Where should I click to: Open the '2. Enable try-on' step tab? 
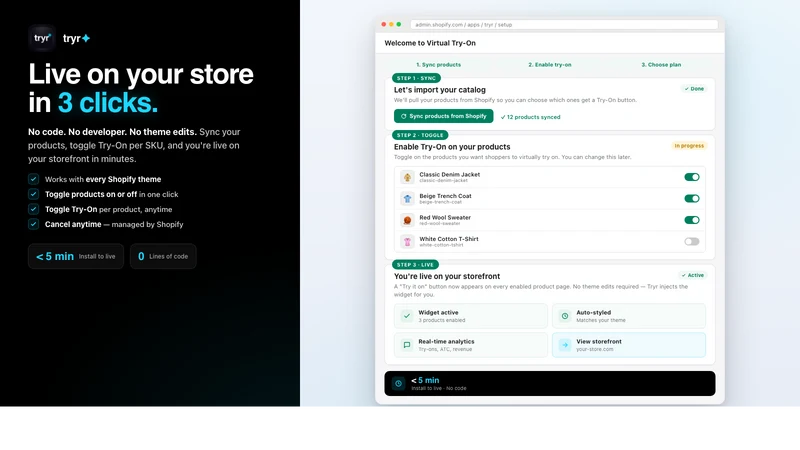[549, 65]
